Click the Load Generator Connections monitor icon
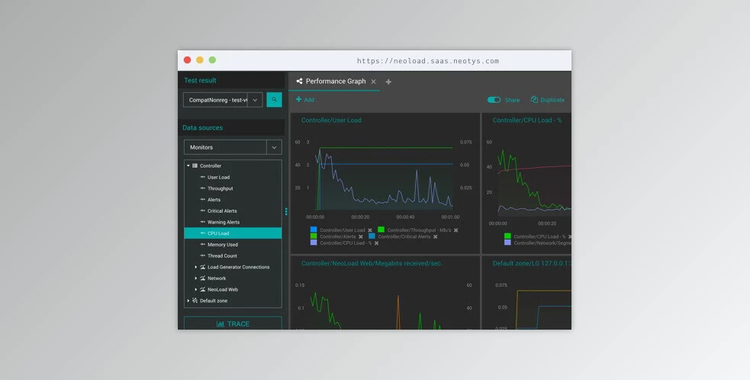750x380 pixels. [202, 267]
